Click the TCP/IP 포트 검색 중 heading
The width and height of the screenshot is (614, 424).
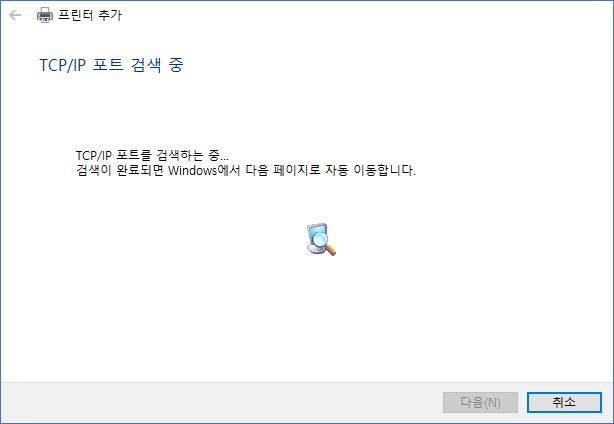(x=112, y=65)
